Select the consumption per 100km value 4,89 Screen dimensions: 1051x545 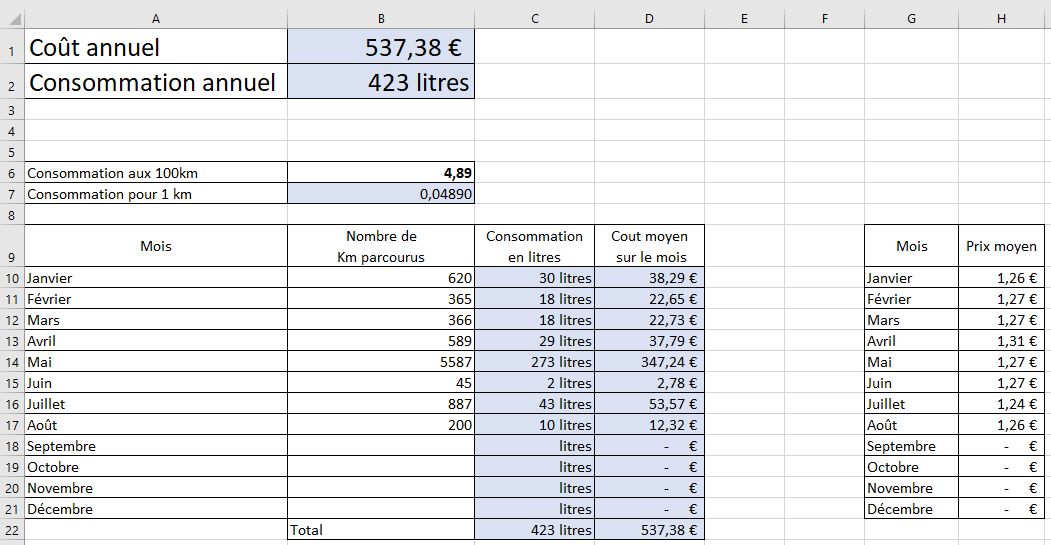tap(380, 173)
